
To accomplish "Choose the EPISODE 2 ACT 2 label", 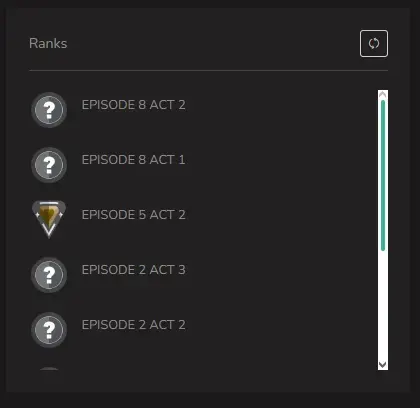I will [133, 325].
